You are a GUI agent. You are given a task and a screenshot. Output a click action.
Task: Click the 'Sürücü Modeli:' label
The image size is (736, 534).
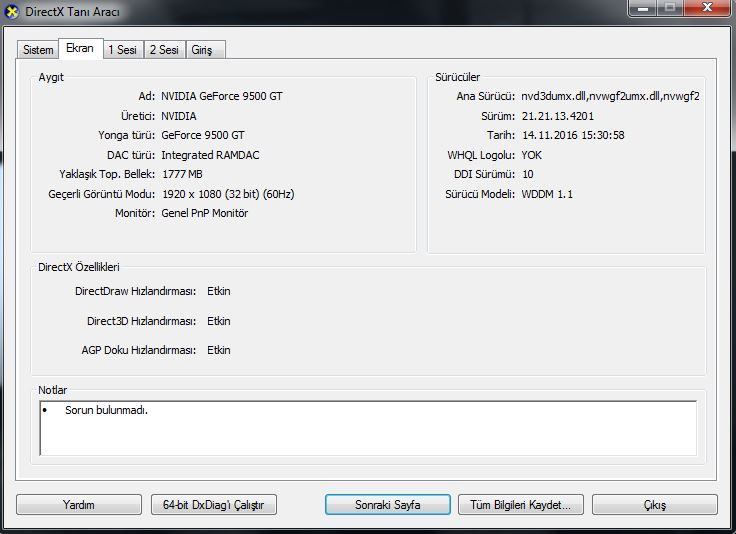(x=480, y=194)
